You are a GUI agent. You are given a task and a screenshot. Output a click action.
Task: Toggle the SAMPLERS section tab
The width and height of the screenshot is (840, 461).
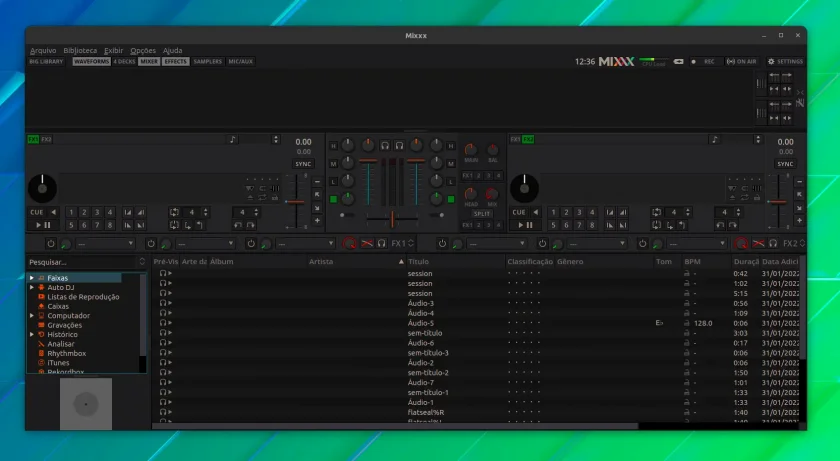[x=208, y=62]
